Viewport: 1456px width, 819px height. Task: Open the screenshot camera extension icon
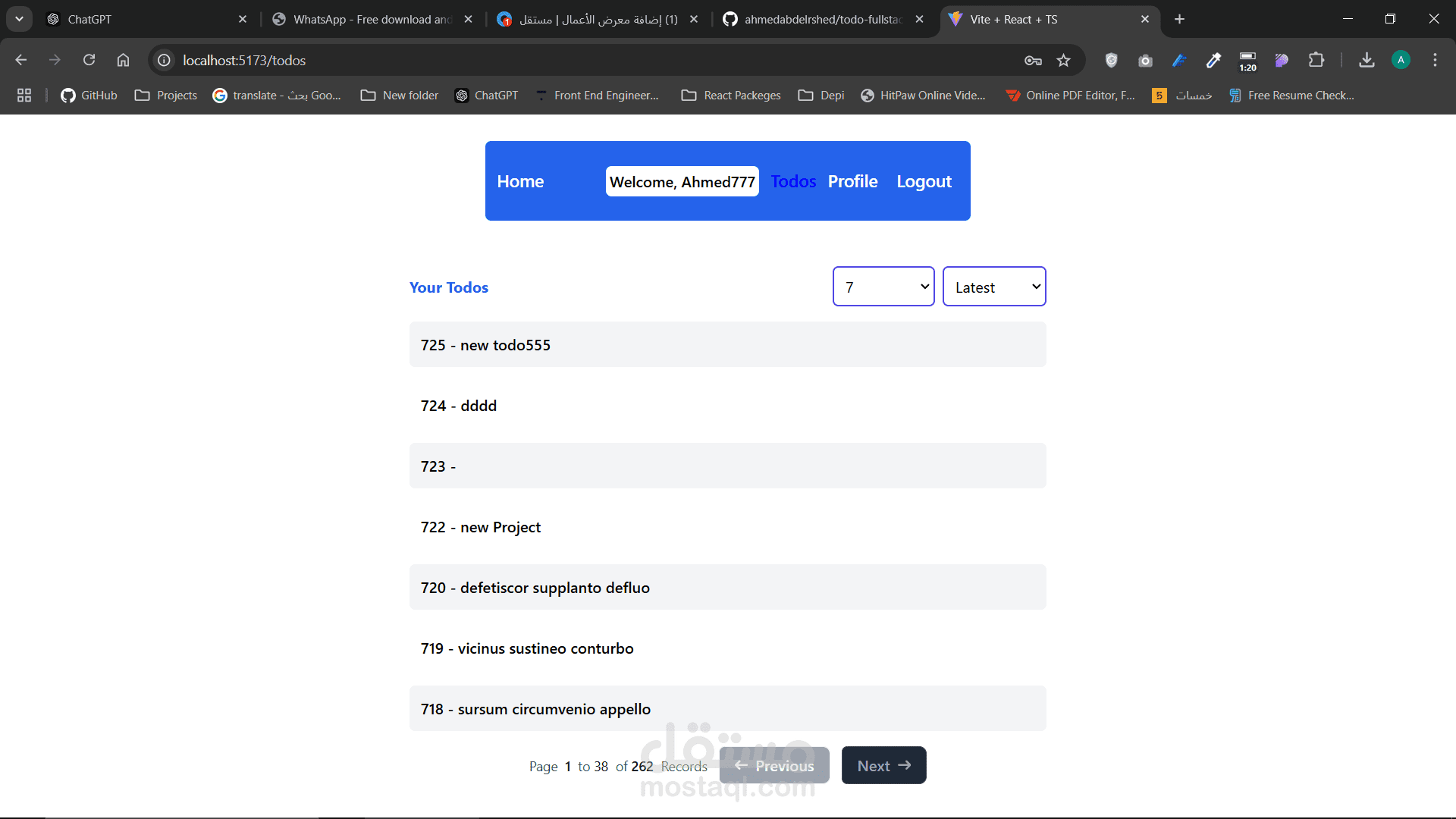point(1145,60)
